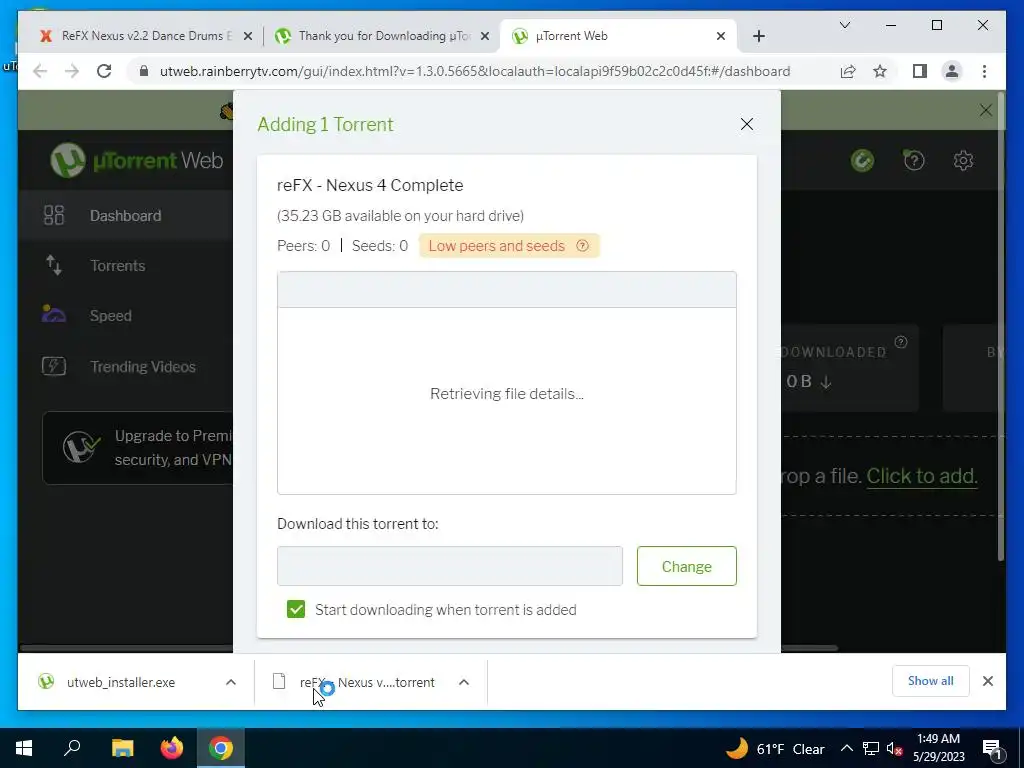This screenshot has width=1024, height=768.
Task: Open Trending Videos in the sidebar
Action: [125, 366]
